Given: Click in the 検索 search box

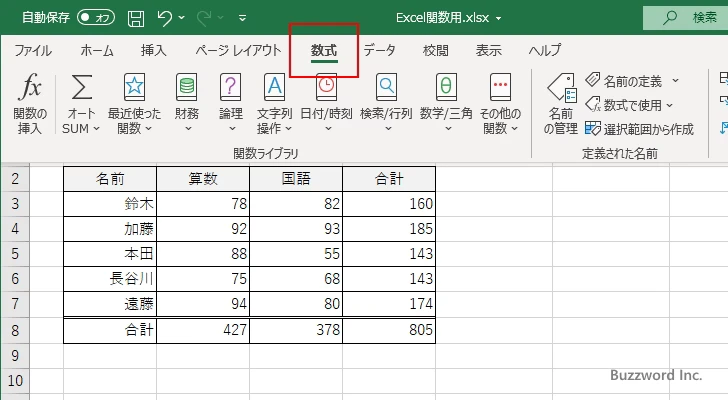Looking at the screenshot, I should click(x=685, y=18).
